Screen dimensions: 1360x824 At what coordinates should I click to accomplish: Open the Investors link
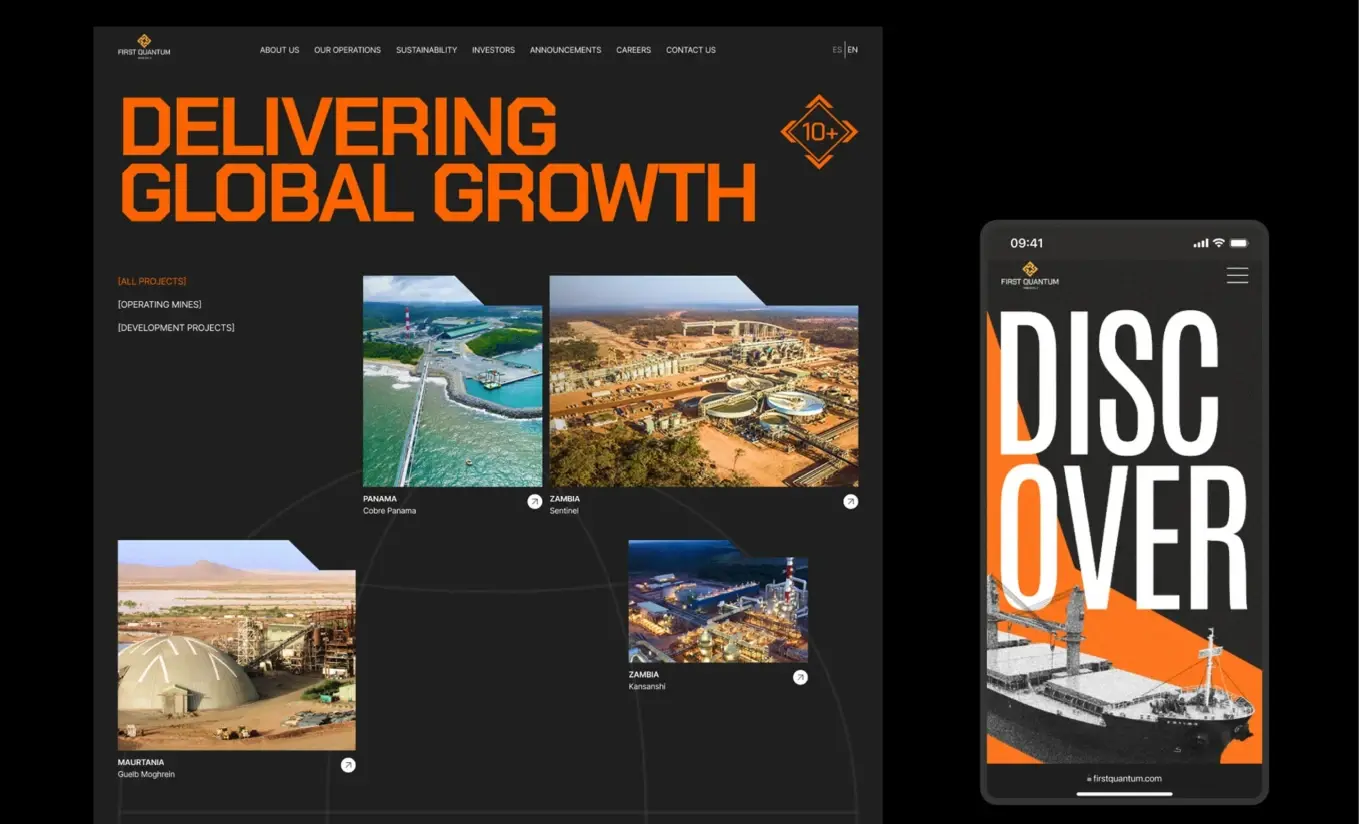(x=493, y=50)
